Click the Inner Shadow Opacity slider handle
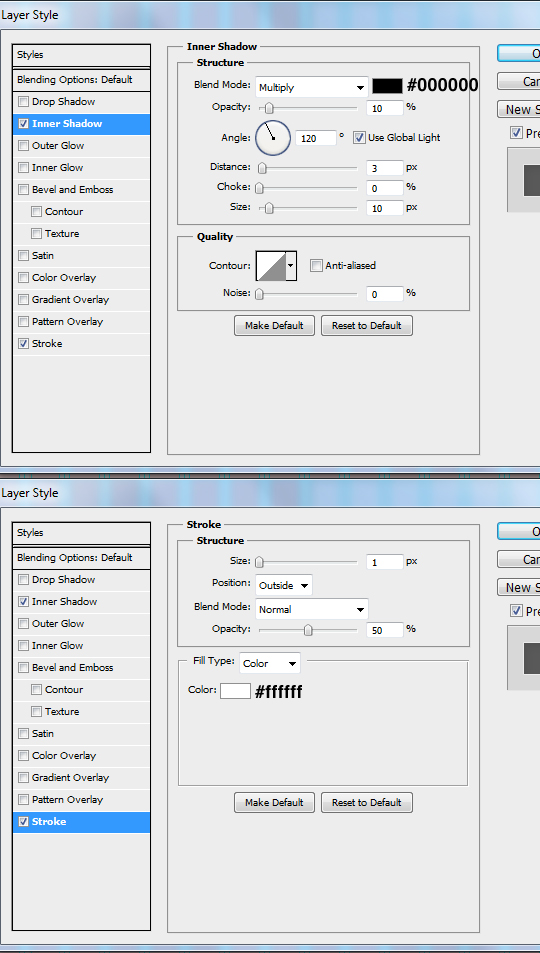The height and width of the screenshot is (953, 540). (x=269, y=108)
